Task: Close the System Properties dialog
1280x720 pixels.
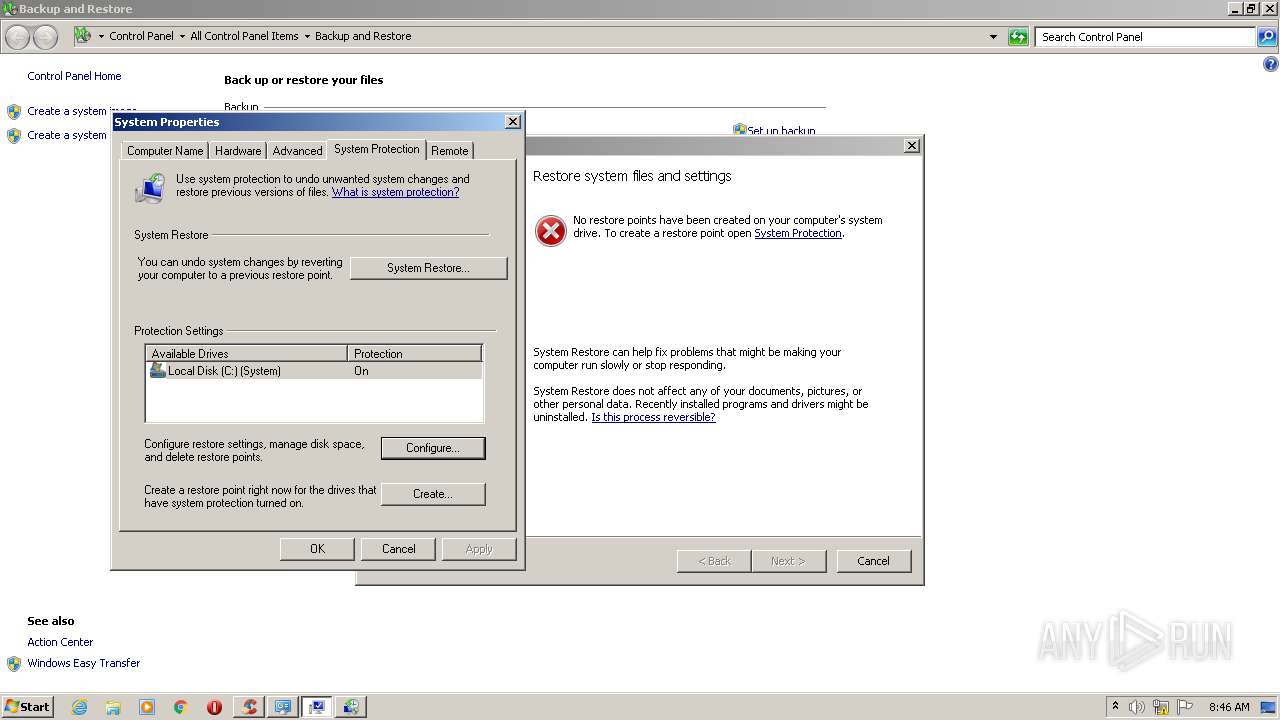Action: coord(513,122)
